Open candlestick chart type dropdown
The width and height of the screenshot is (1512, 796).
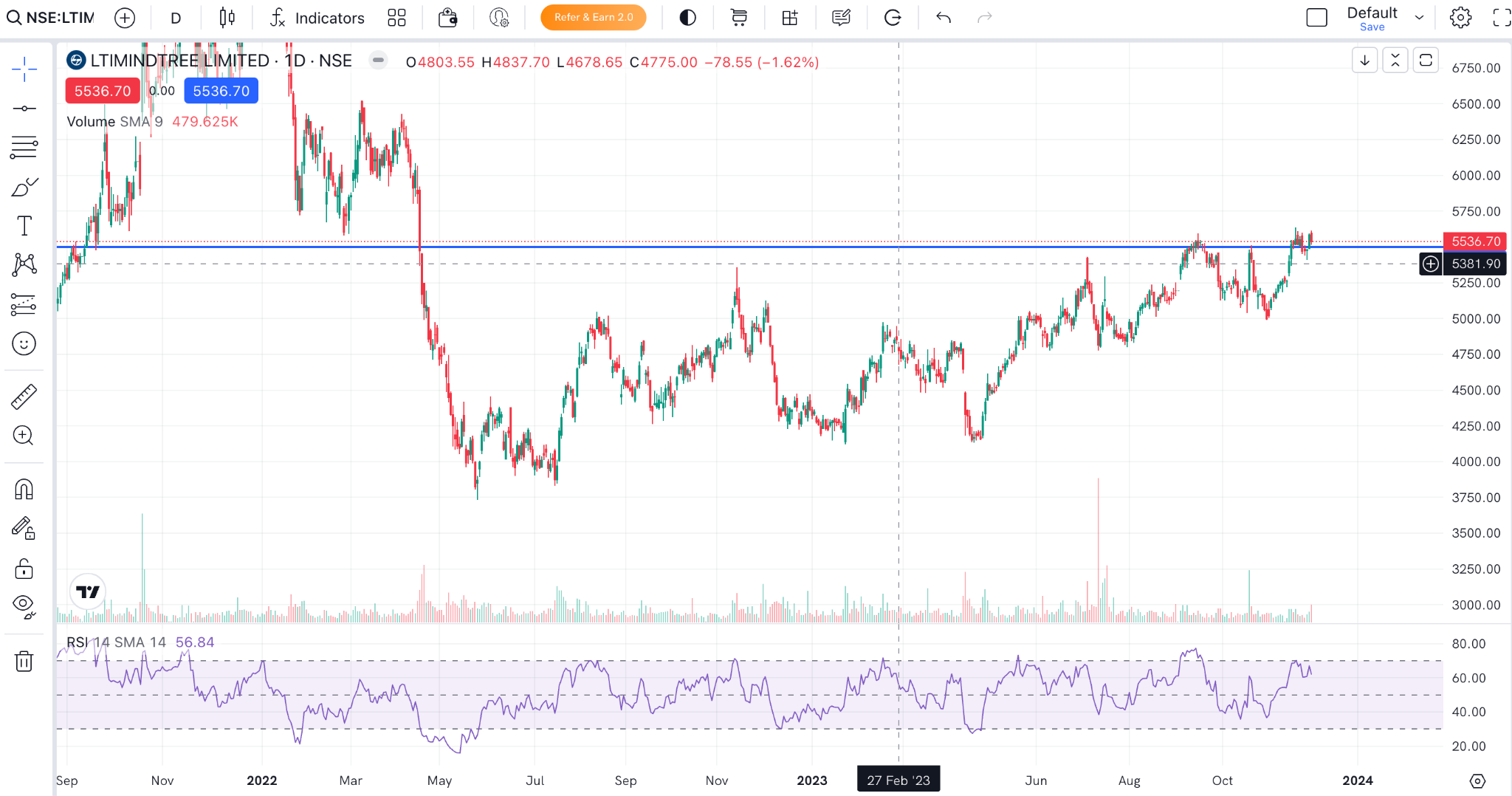tap(227, 18)
